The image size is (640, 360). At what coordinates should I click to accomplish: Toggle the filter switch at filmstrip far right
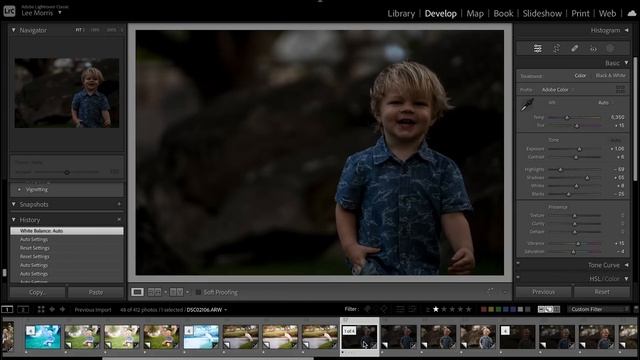[x=635, y=309]
